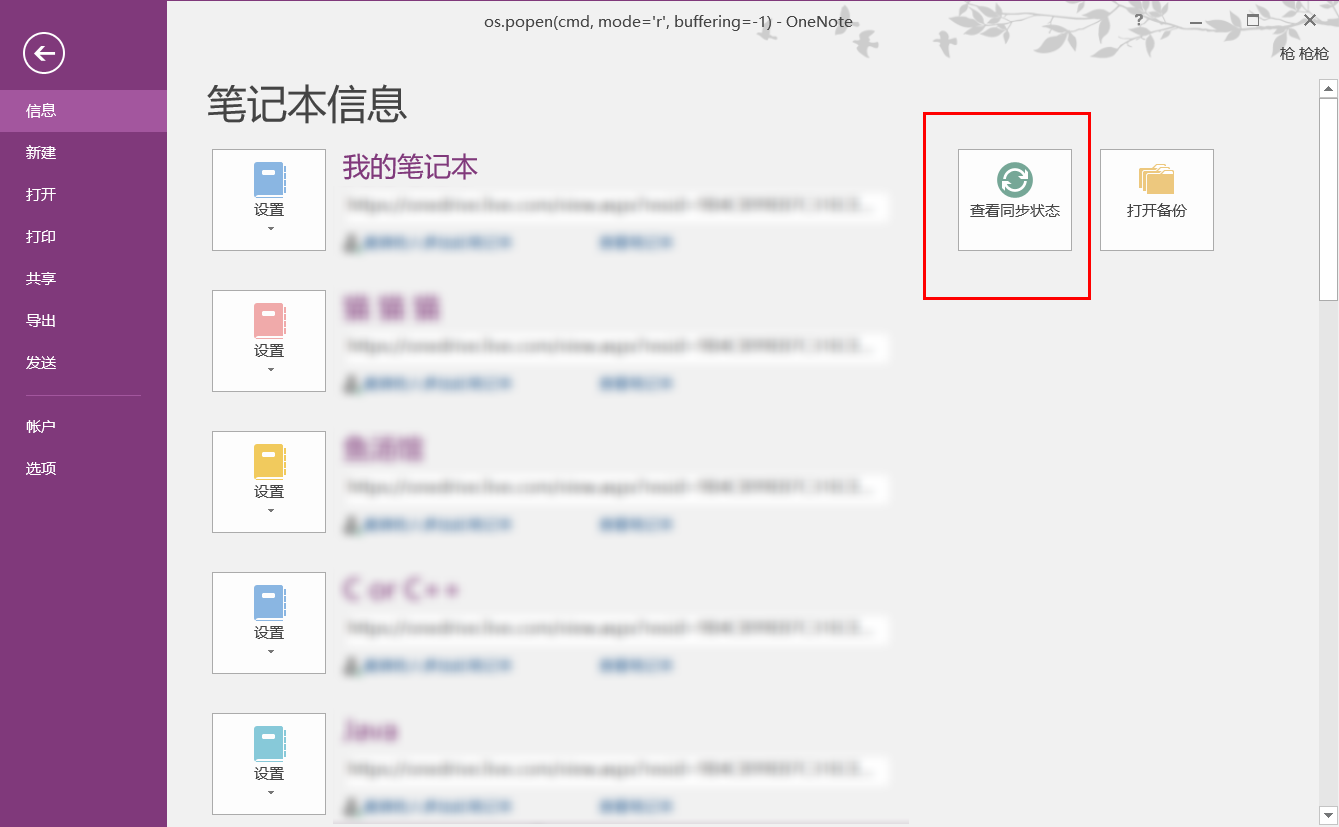Click the 查看同步状态 button

(1013, 200)
